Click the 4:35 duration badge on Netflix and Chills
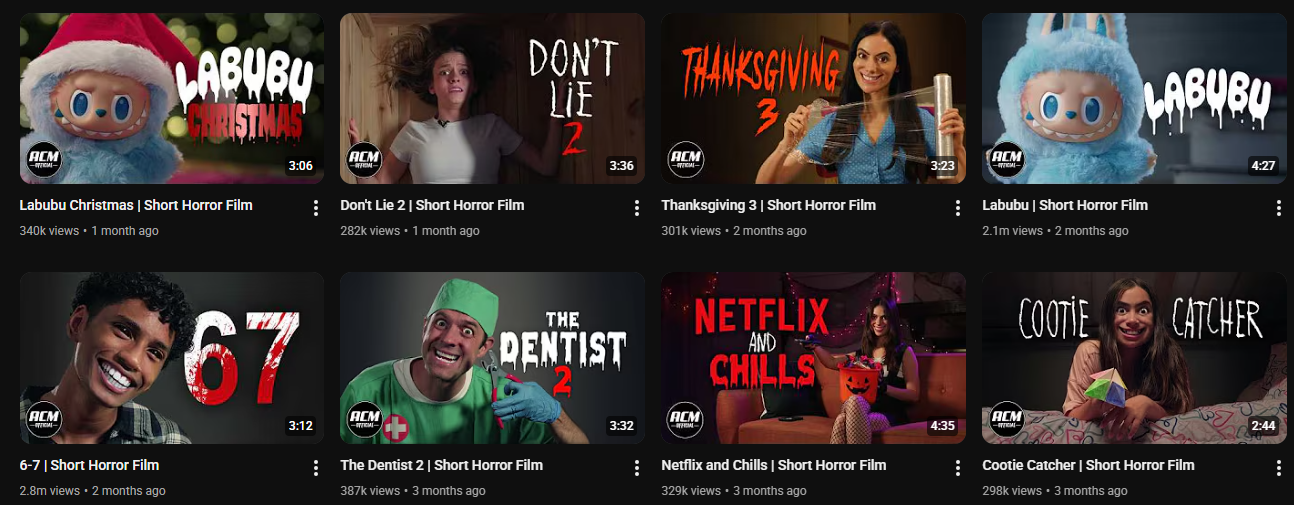Image resolution: width=1294 pixels, height=505 pixels. pyautogui.click(x=943, y=426)
